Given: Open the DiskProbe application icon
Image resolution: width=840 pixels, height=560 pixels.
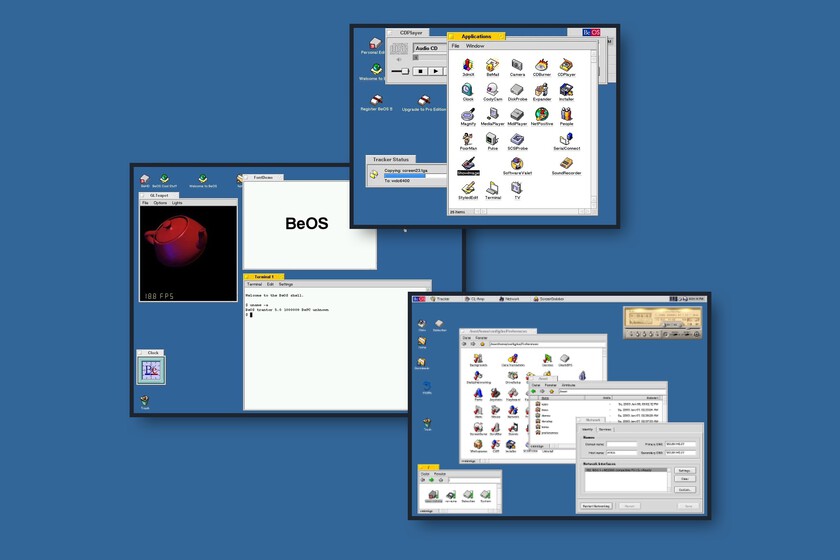Looking at the screenshot, I should [517, 91].
